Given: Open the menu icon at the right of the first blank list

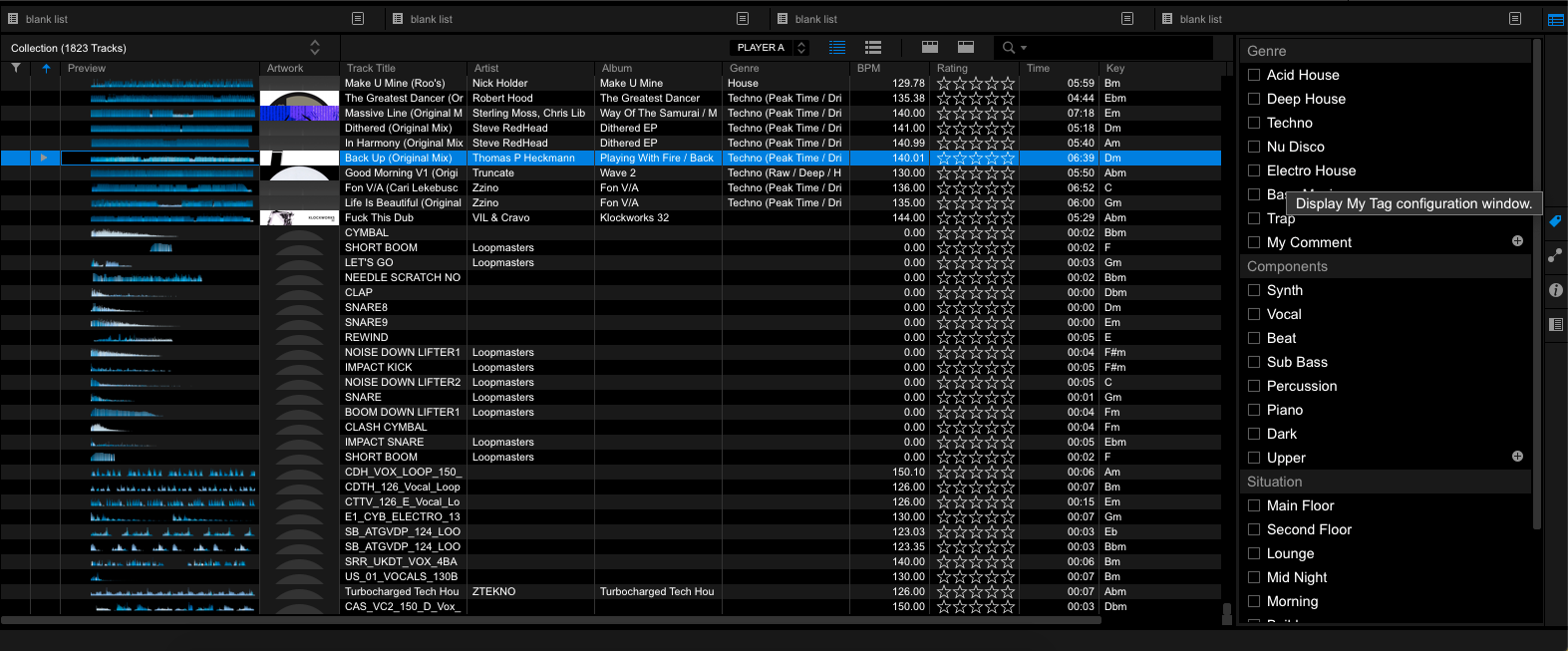Looking at the screenshot, I should 358,19.
